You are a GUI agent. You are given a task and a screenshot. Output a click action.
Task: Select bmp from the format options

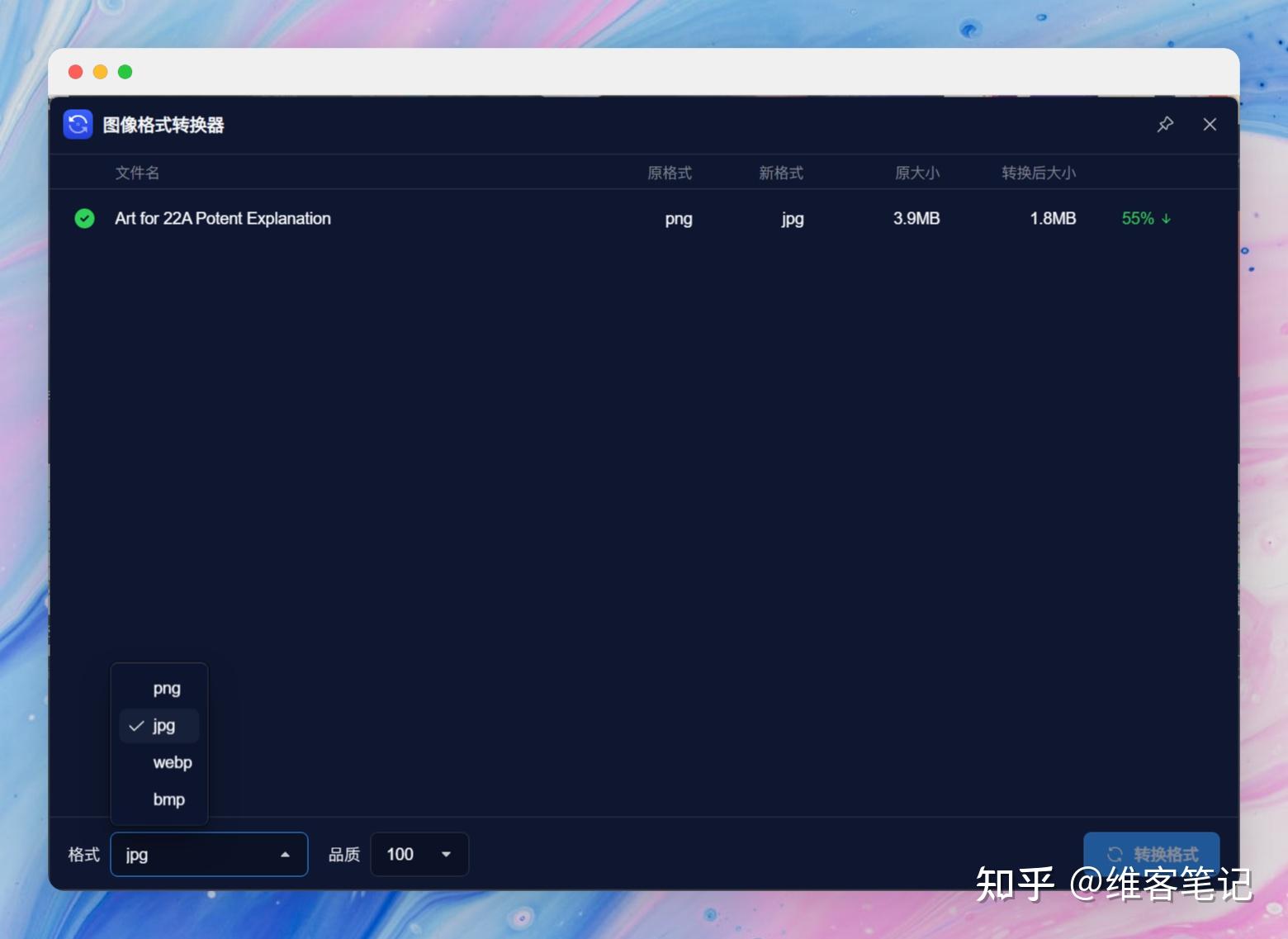click(168, 799)
